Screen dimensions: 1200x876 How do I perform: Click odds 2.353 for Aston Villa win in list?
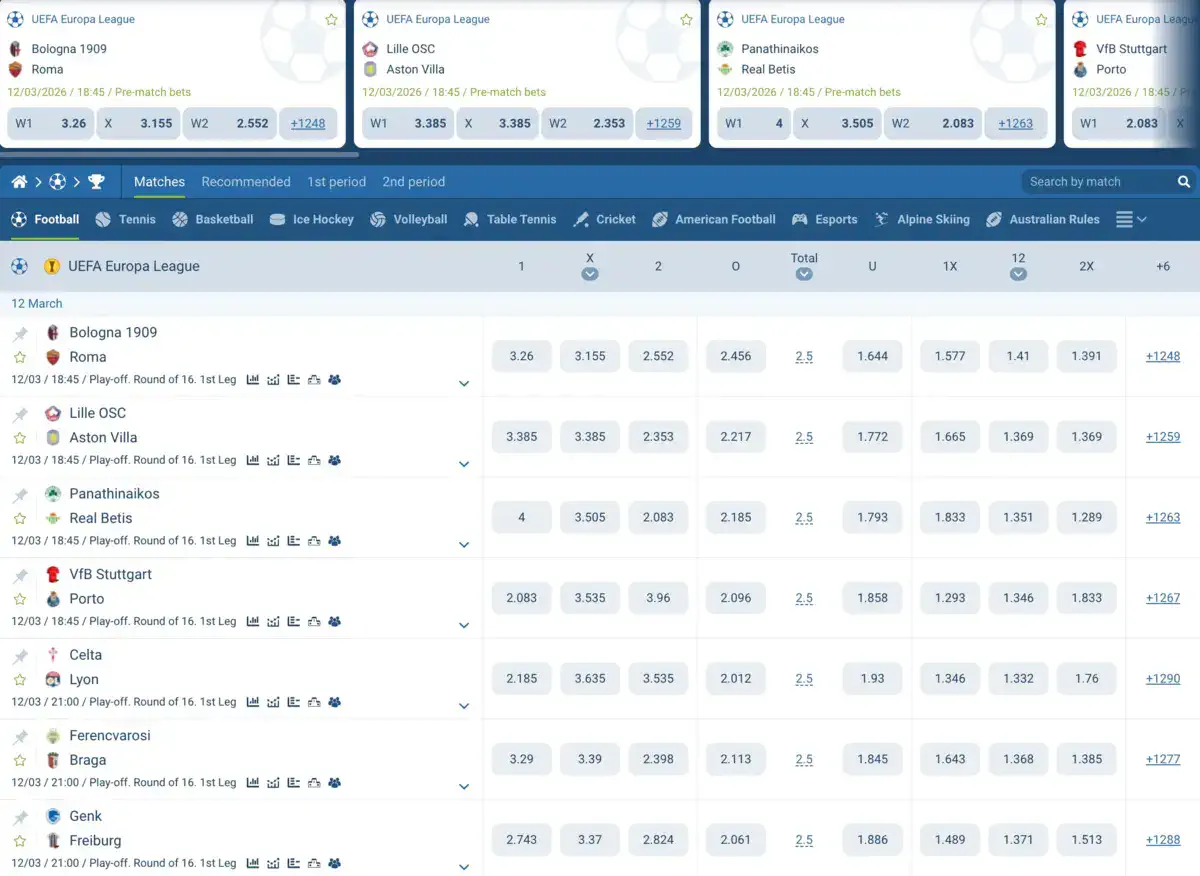[658, 437]
